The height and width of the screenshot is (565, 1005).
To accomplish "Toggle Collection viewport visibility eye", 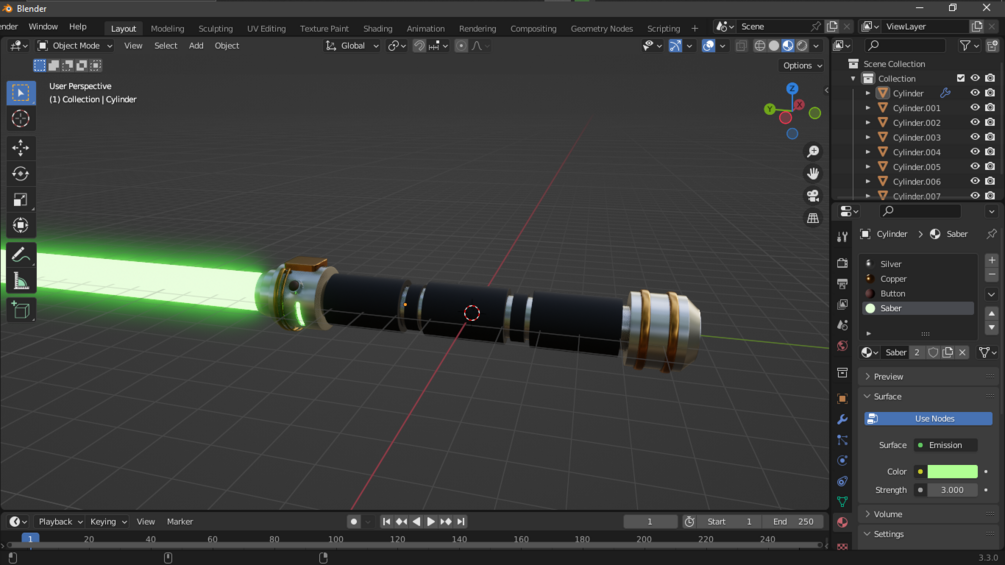I will click(975, 78).
